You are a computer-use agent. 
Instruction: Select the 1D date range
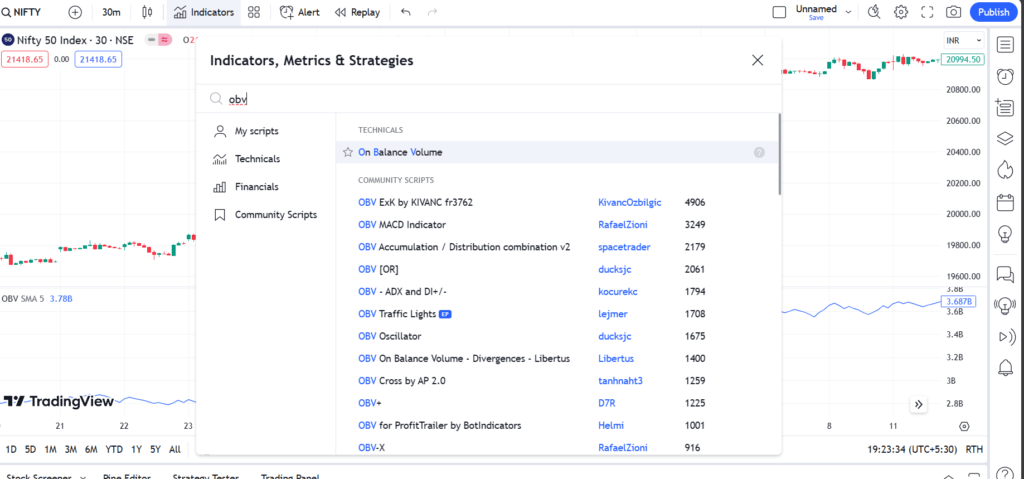[11, 450]
